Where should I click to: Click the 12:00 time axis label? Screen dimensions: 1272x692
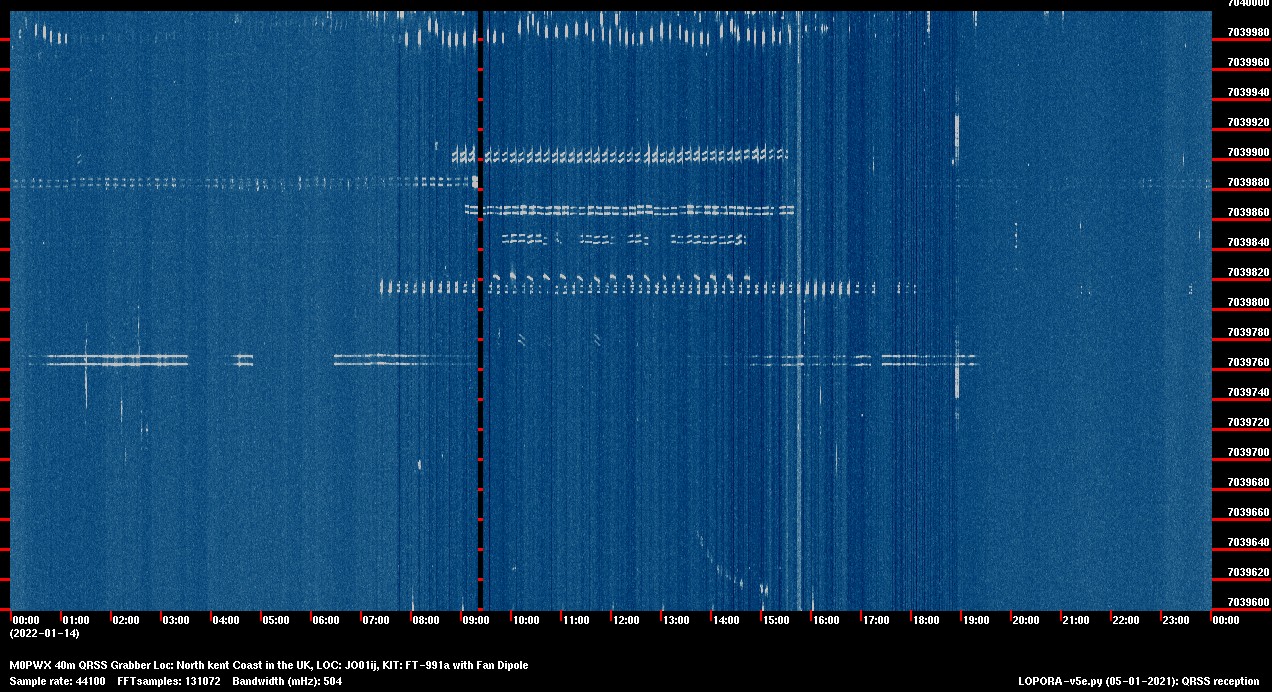(626, 620)
